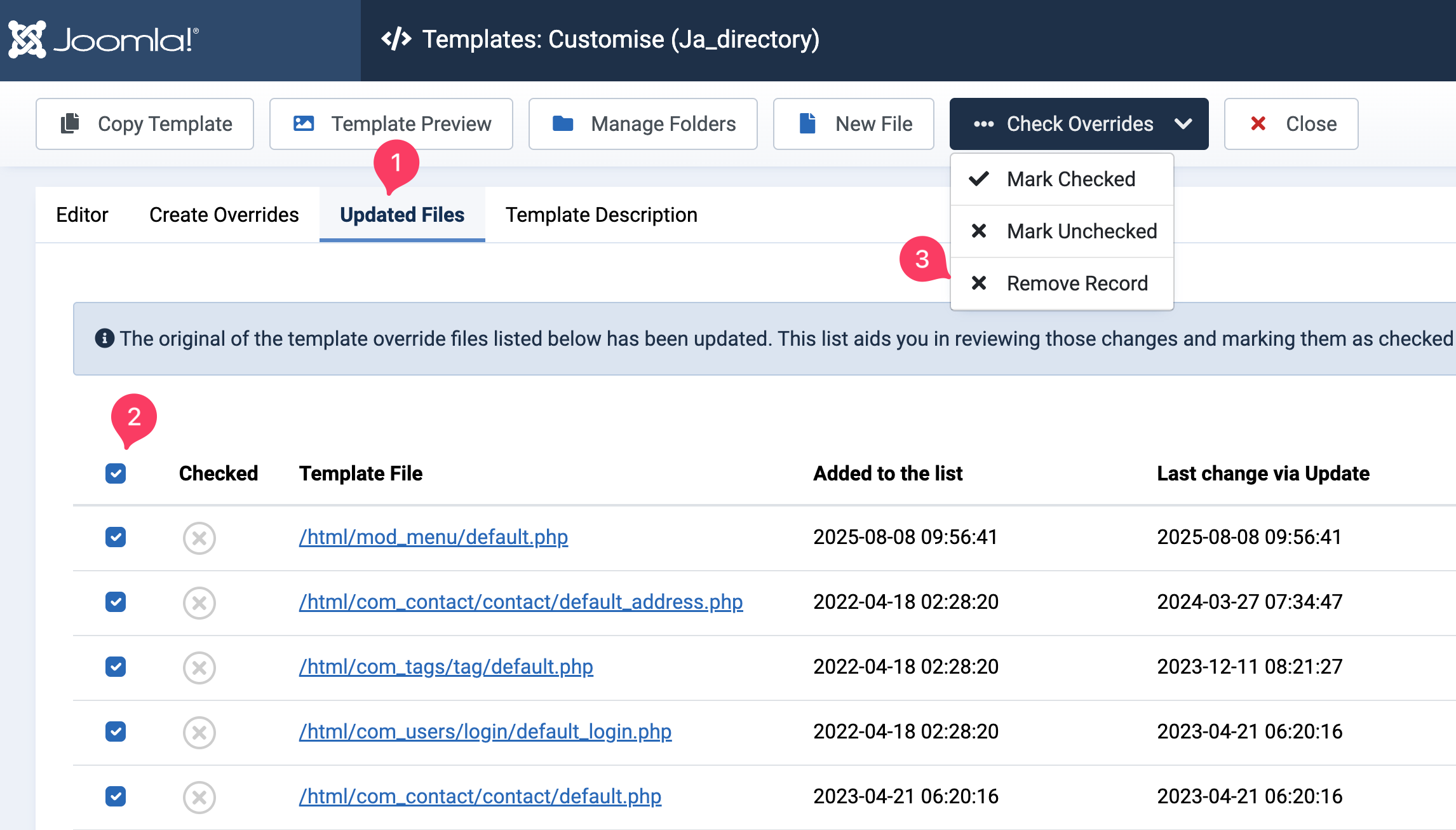The height and width of the screenshot is (830, 1456).
Task: Collapse the Check Overrides dropdown chevron
Action: click(1183, 124)
